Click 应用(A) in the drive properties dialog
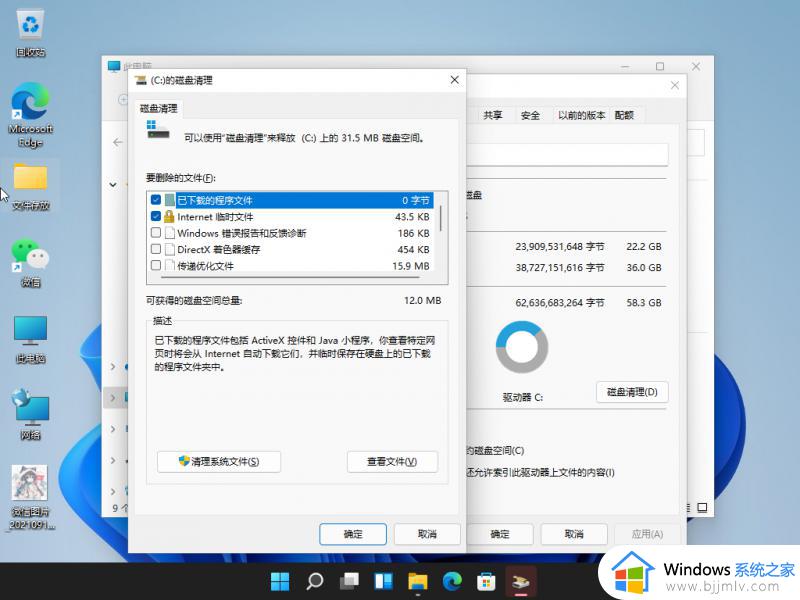 click(647, 534)
